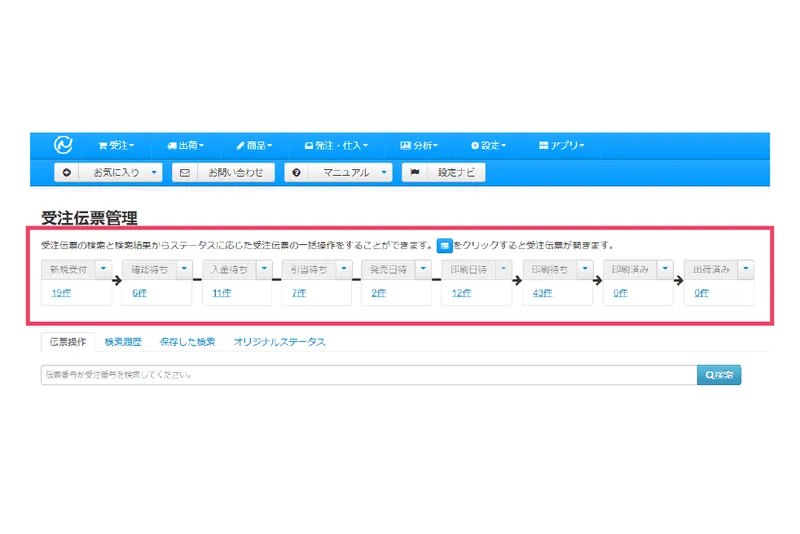Image resolution: width=800 pixels, height=534 pixels.
Task: Click the question mark manual icon
Action: tap(296, 172)
